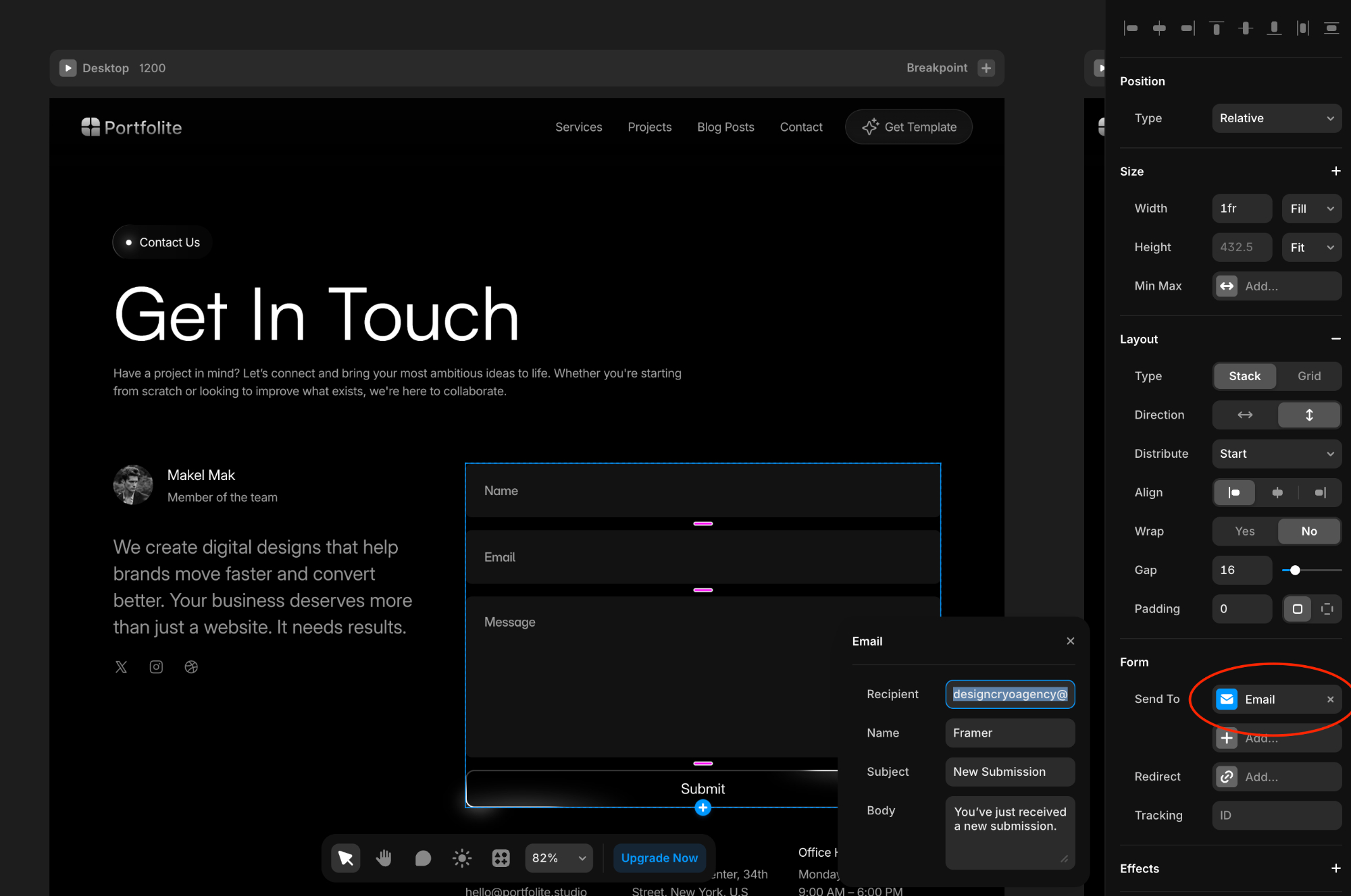Click the Projects nav menu item
The image size is (1351, 896).
click(x=649, y=127)
